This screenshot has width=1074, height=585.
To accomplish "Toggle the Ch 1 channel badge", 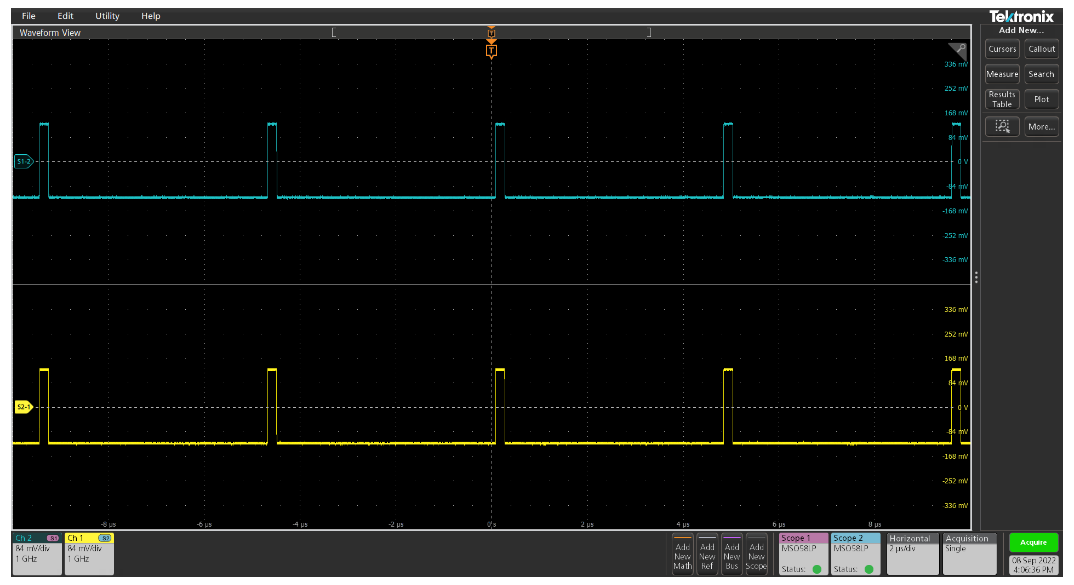I will [89, 553].
